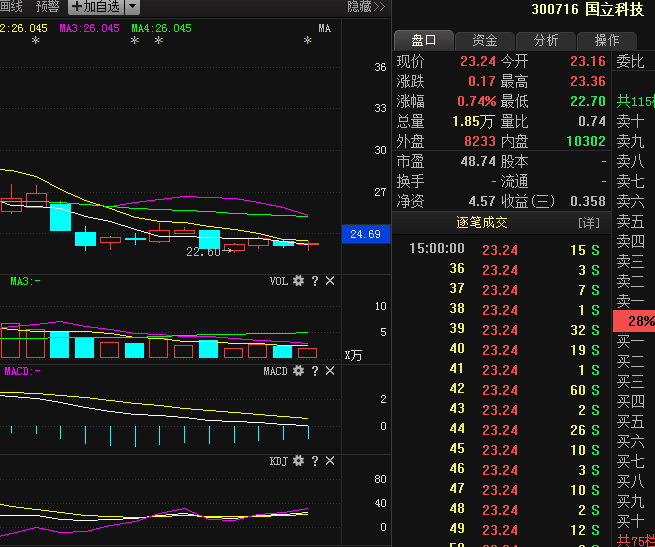
Task: Open VOL indicator help question mark
Action: pyautogui.click(x=315, y=281)
